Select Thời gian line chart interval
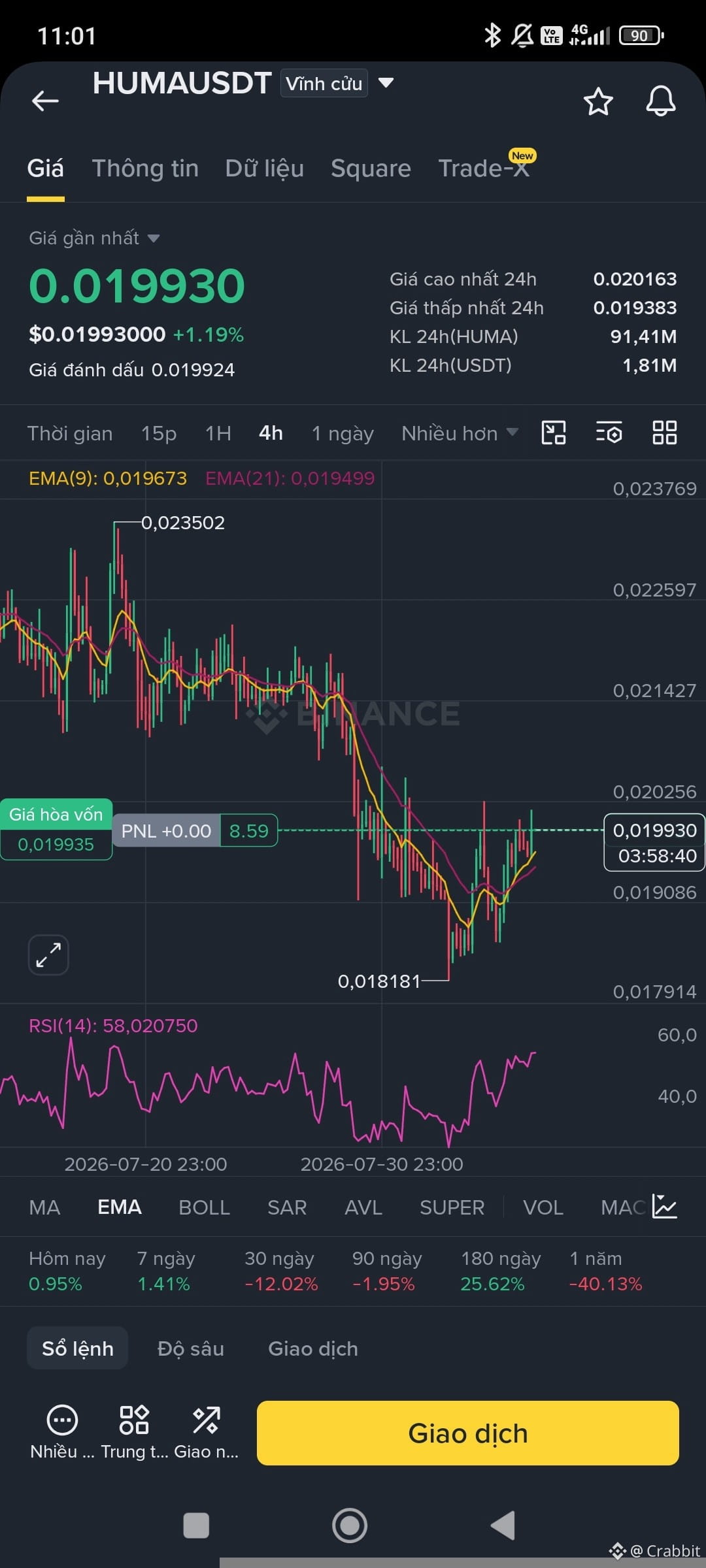The image size is (706, 1568). click(x=70, y=433)
